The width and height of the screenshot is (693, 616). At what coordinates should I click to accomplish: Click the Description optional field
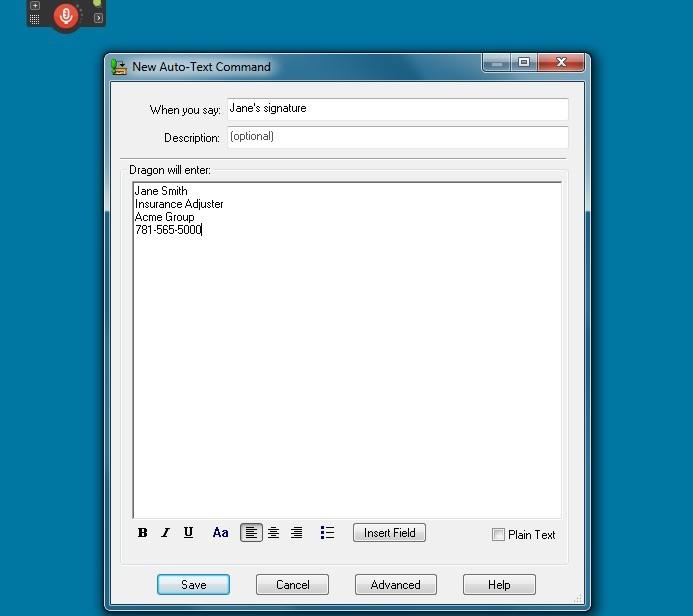coord(398,137)
